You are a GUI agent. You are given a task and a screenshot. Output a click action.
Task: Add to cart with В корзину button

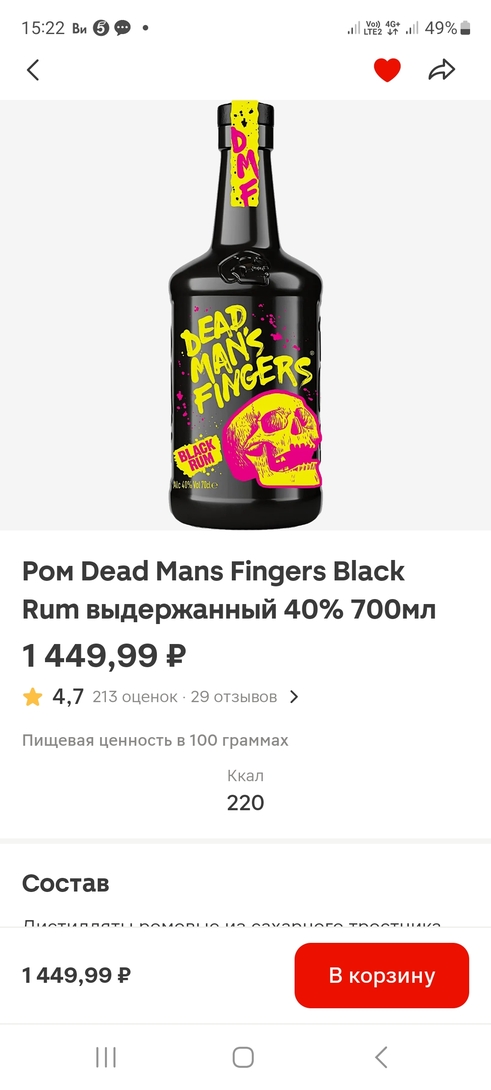pyautogui.click(x=382, y=975)
